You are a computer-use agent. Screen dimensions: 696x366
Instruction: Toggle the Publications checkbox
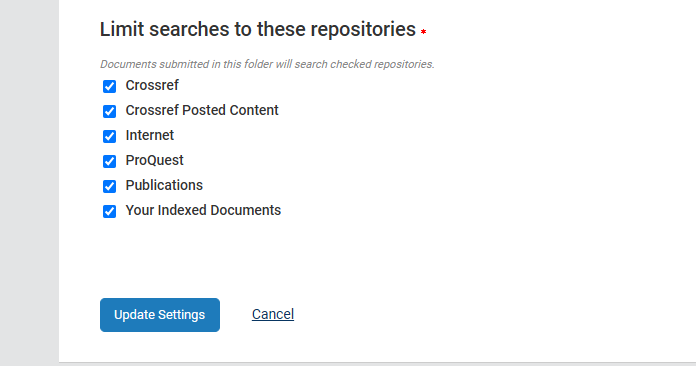[x=109, y=186]
